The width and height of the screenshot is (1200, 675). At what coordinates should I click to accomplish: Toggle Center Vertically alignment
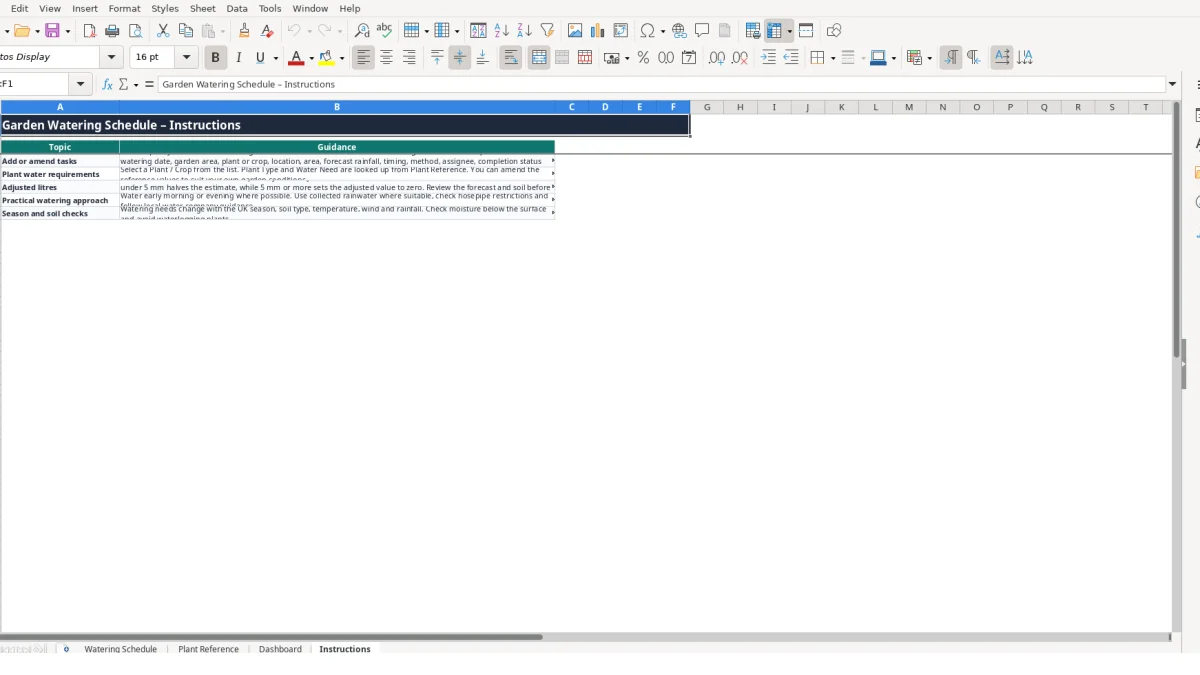pos(460,58)
